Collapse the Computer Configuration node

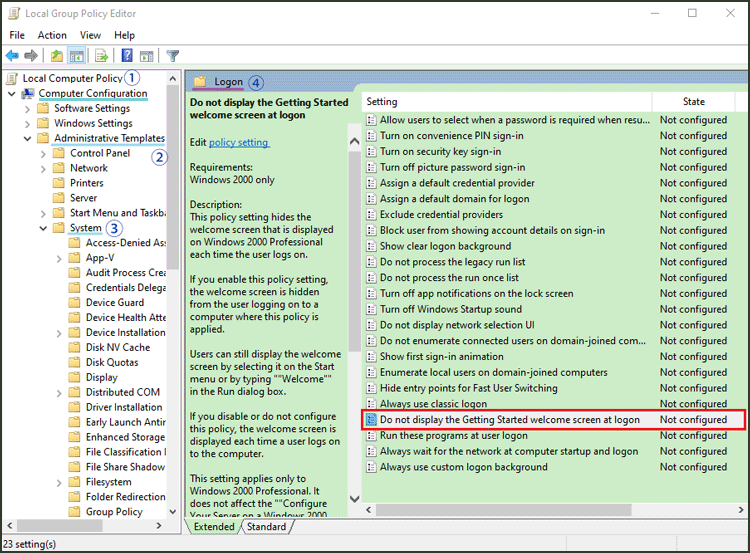[12, 94]
